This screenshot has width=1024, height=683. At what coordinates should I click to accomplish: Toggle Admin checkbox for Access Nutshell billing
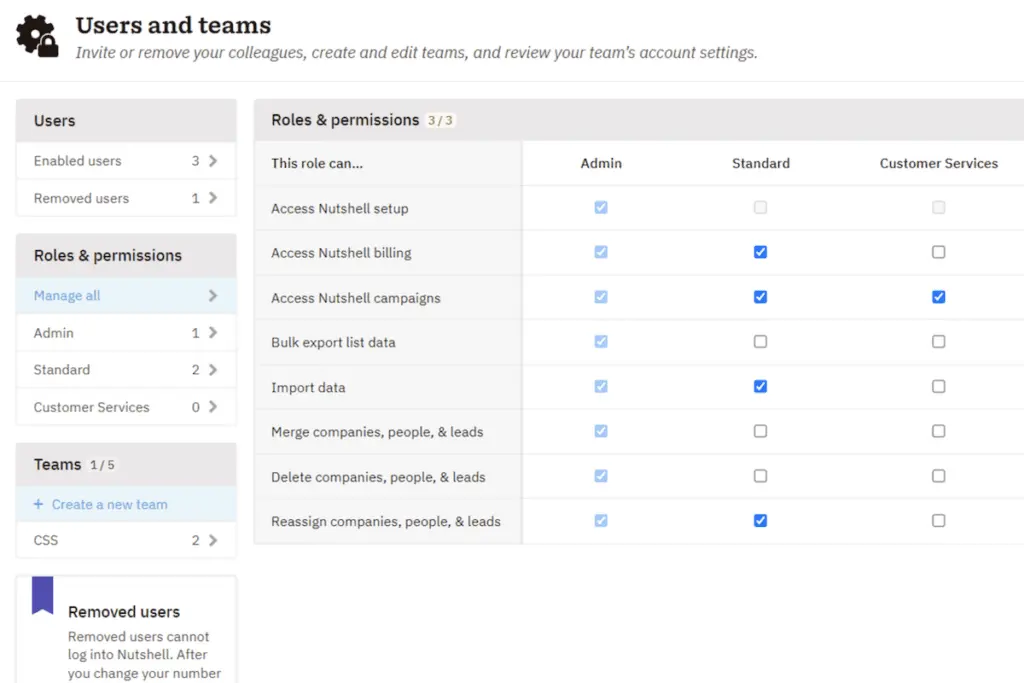click(x=601, y=252)
